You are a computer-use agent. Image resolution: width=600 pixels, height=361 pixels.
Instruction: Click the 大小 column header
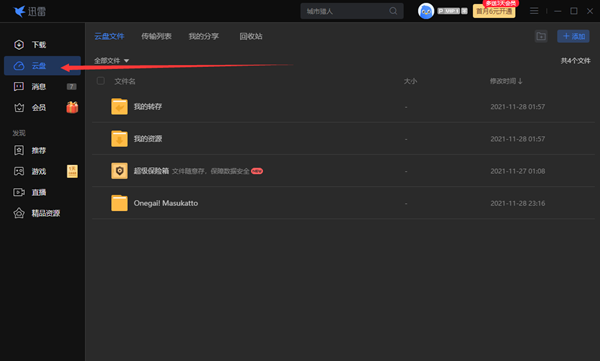coord(410,81)
